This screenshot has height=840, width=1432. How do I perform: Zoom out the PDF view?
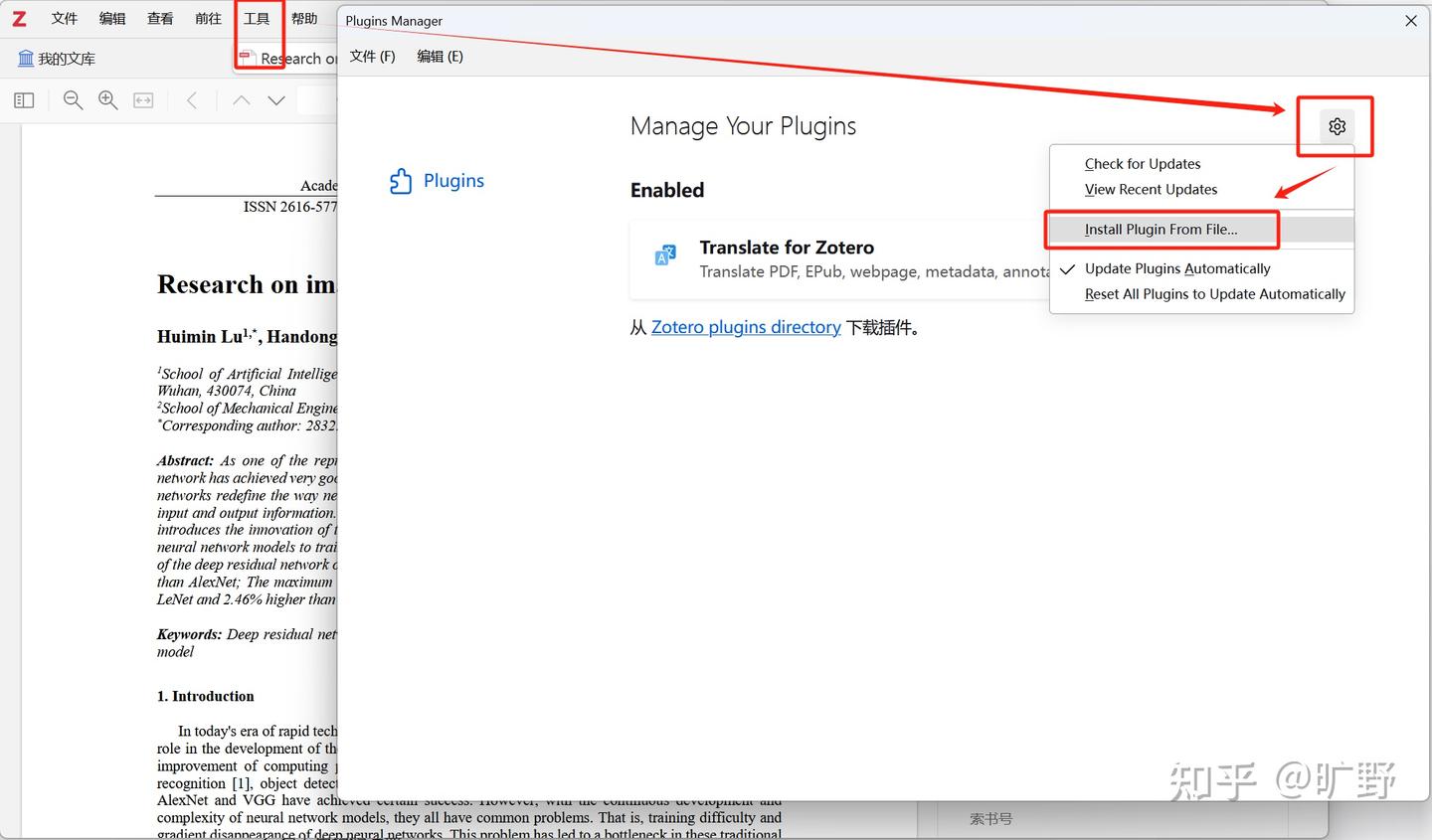click(x=73, y=100)
